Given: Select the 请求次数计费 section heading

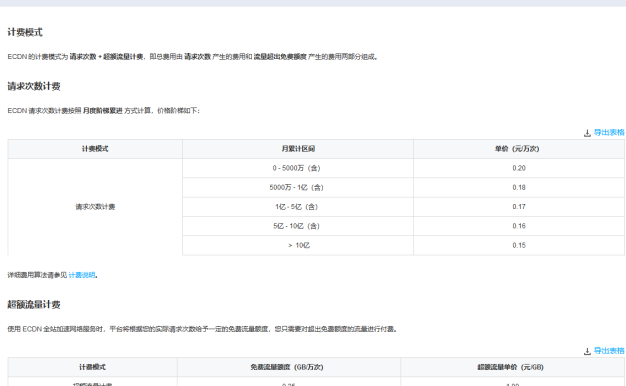Looking at the screenshot, I should point(34,86).
